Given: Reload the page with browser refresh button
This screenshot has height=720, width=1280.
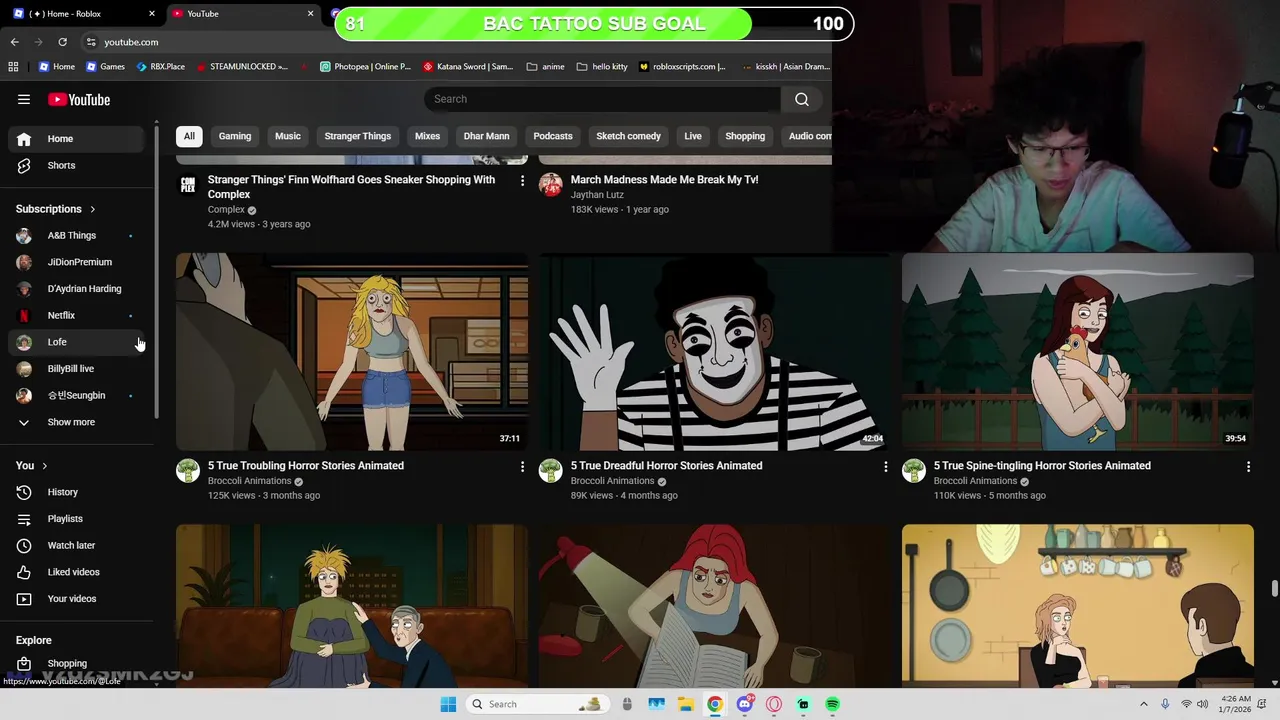Looking at the screenshot, I should [x=62, y=42].
